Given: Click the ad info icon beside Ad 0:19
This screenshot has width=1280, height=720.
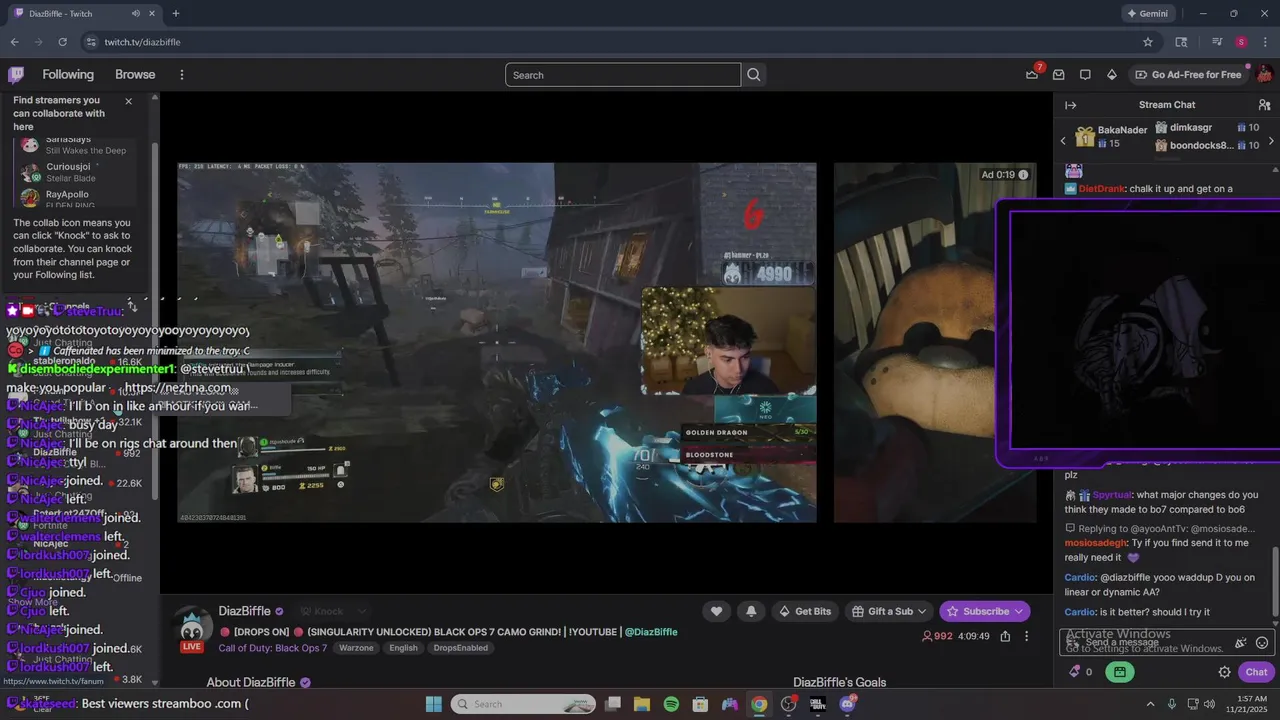Looking at the screenshot, I should (x=1023, y=175).
